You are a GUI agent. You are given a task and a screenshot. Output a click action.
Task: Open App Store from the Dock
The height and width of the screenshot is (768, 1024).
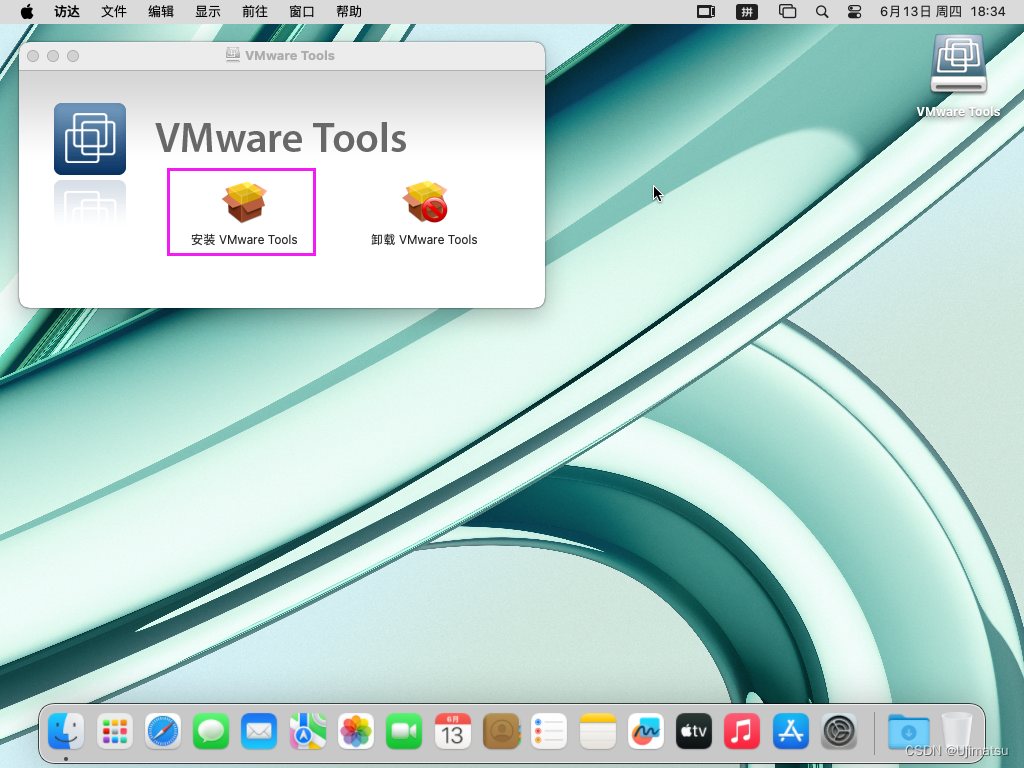[791, 730]
